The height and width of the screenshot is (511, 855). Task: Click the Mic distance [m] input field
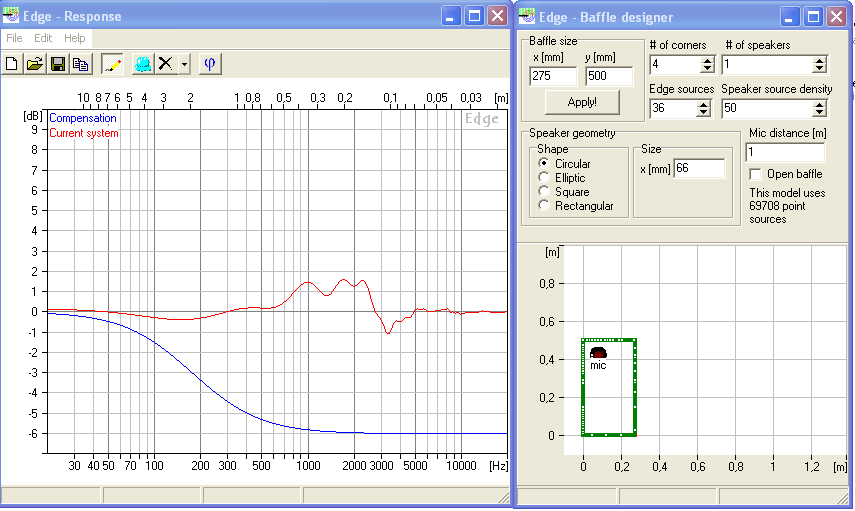pyautogui.click(x=785, y=152)
